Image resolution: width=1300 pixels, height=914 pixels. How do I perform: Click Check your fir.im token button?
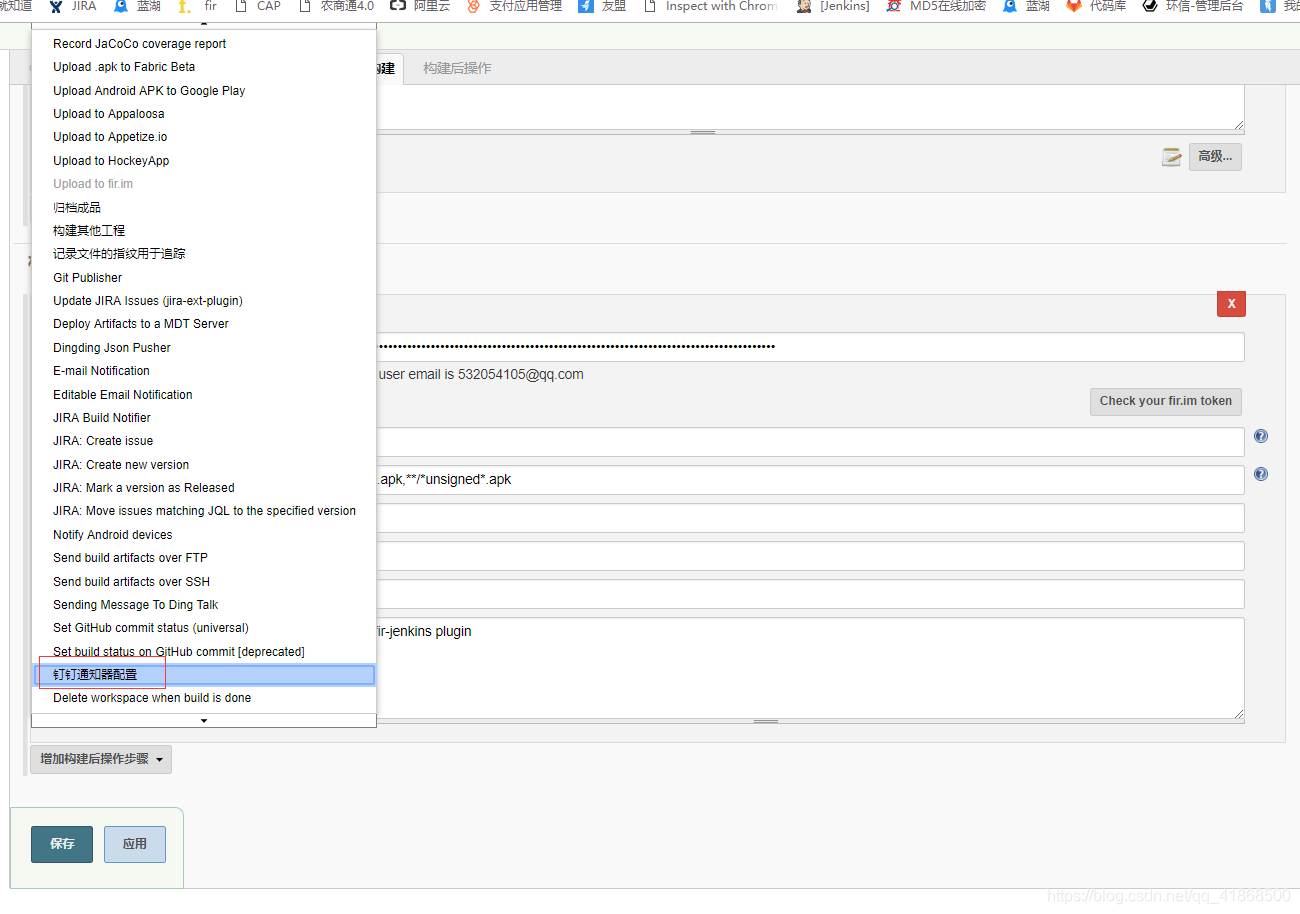click(x=1166, y=401)
